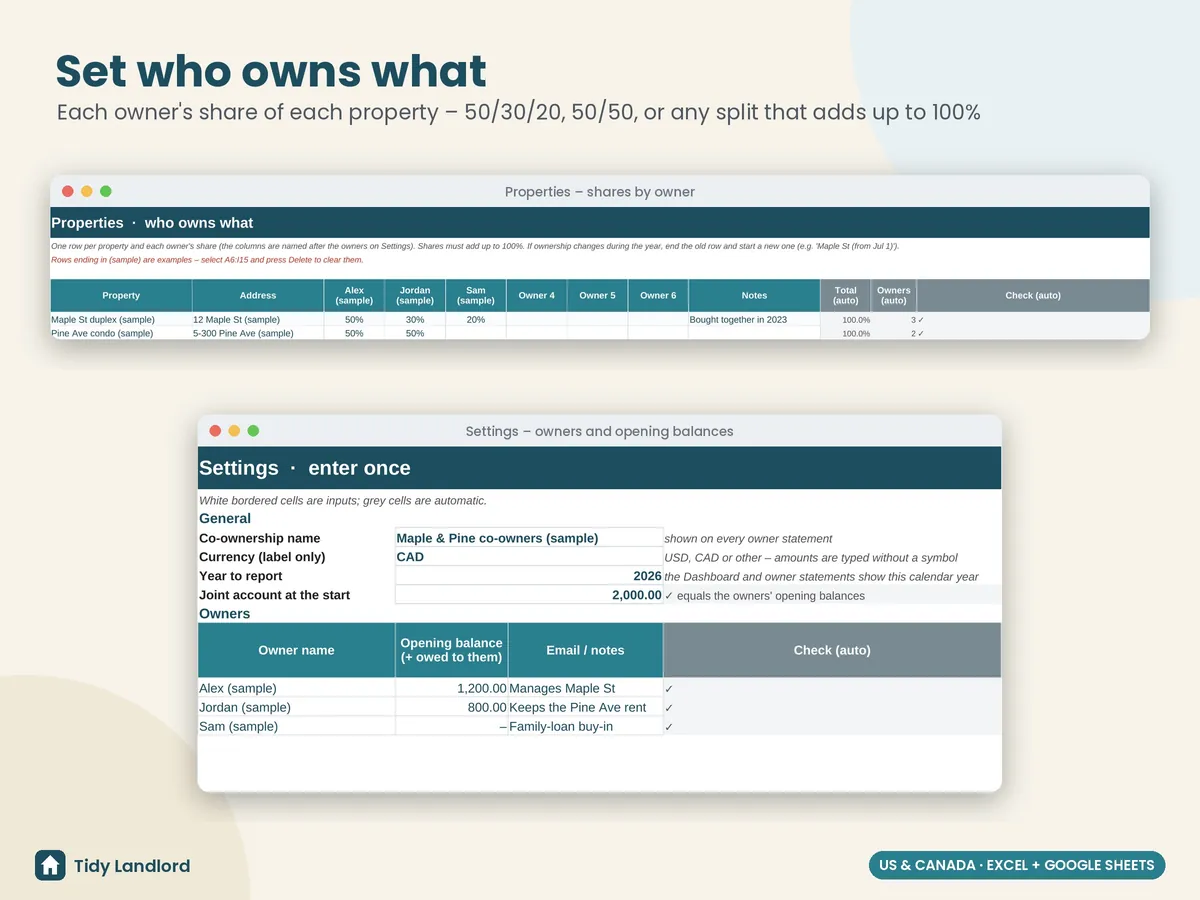
Task: Click the Tidy Landlord house logo icon
Action: pos(50,865)
